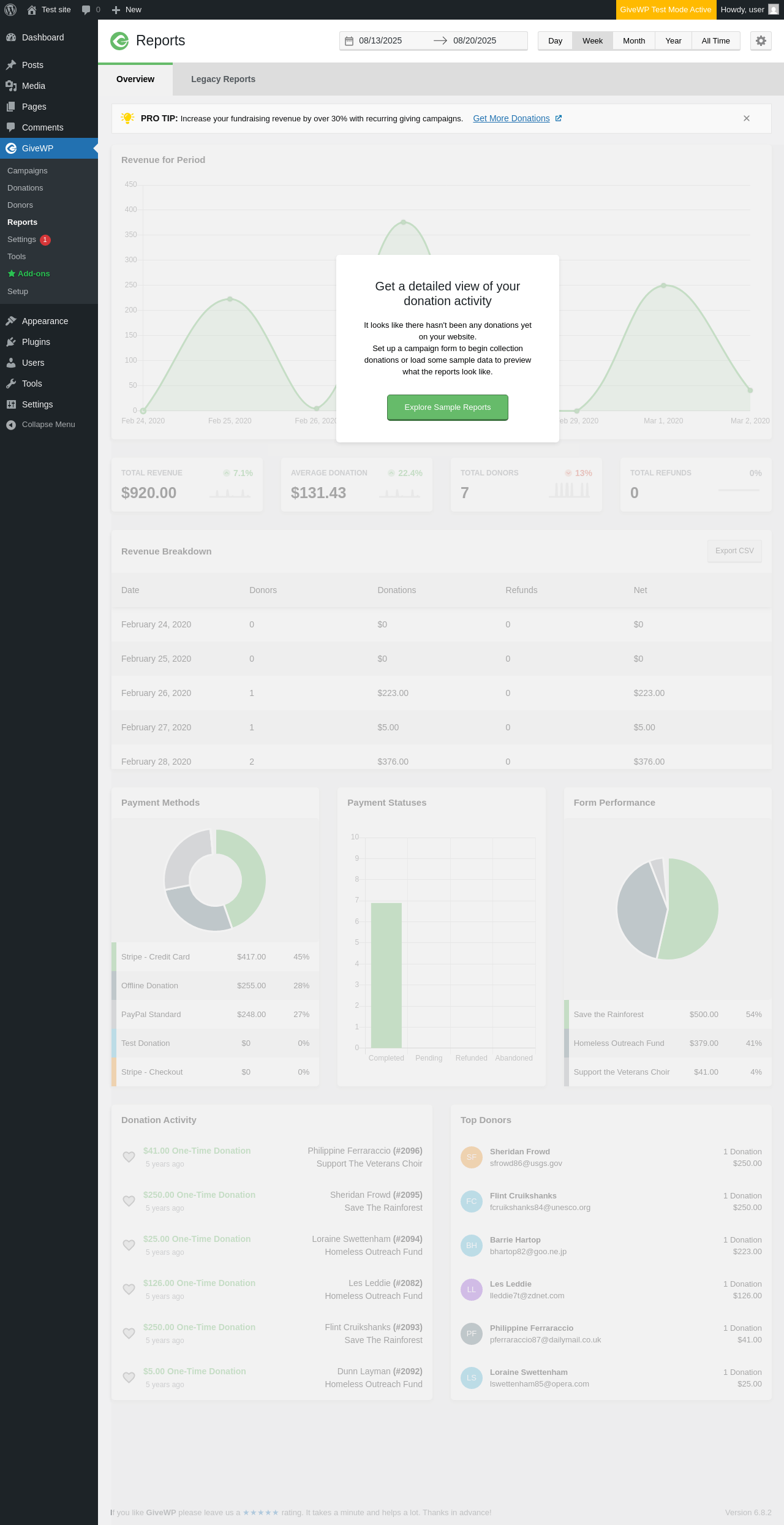Switch period to Month
Viewport: 784px width, 1525px height.
point(634,41)
